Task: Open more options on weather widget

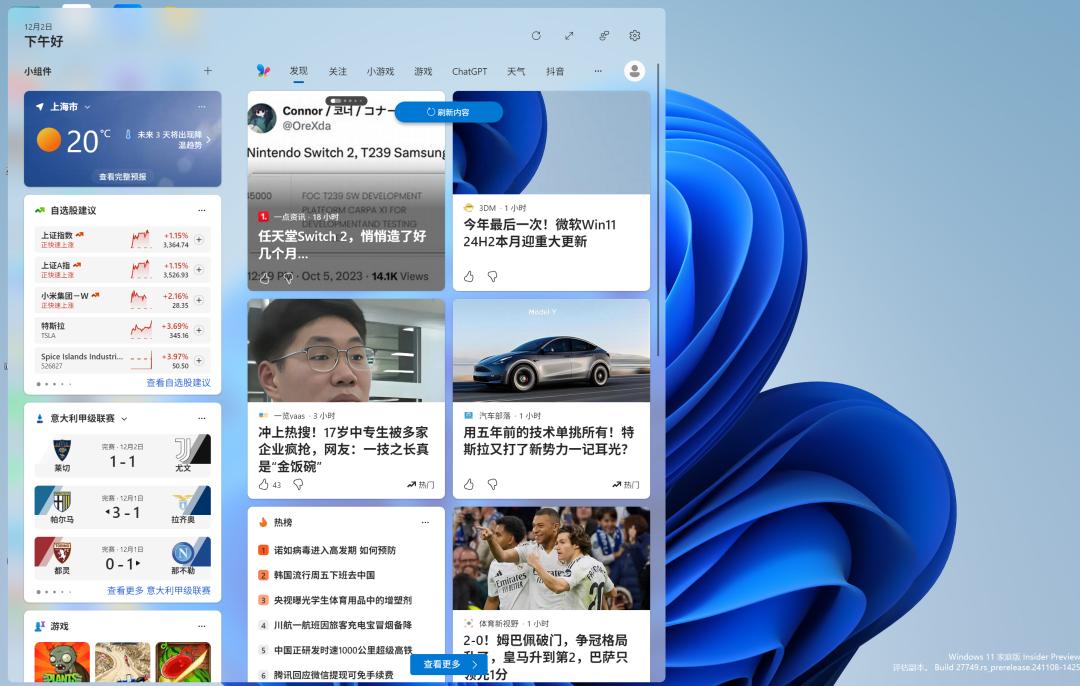Action: click(202, 107)
